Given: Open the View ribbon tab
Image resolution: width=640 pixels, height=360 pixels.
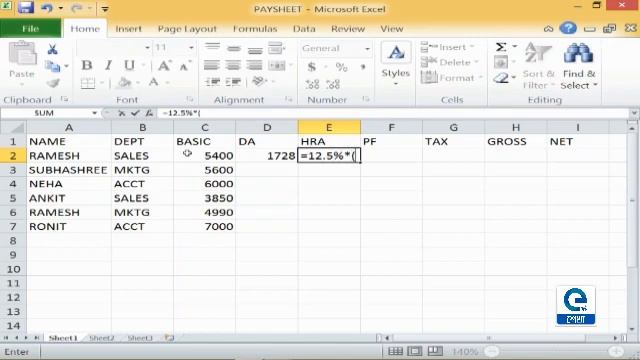Looking at the screenshot, I should [391, 29].
